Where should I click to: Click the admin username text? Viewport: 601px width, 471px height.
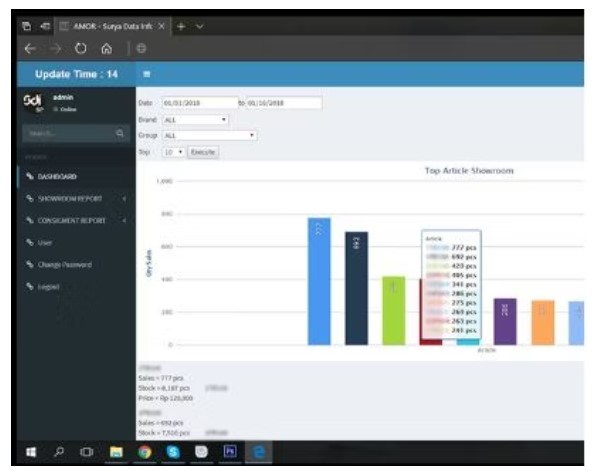pyautogui.click(x=63, y=97)
